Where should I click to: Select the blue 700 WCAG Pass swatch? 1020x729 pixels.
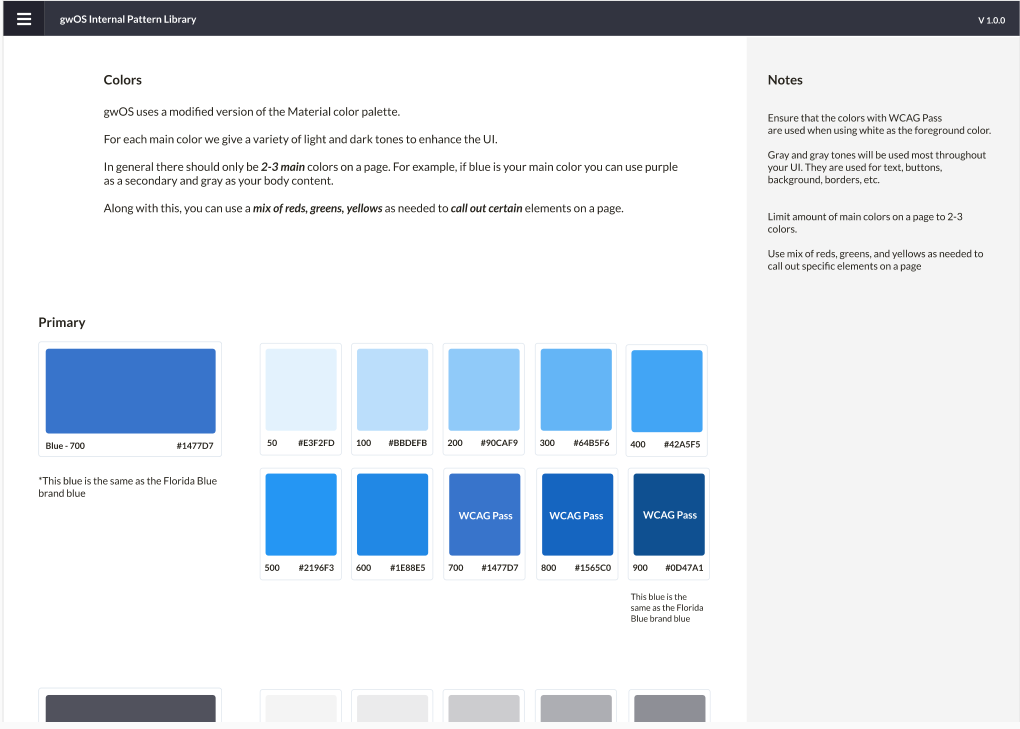485,514
